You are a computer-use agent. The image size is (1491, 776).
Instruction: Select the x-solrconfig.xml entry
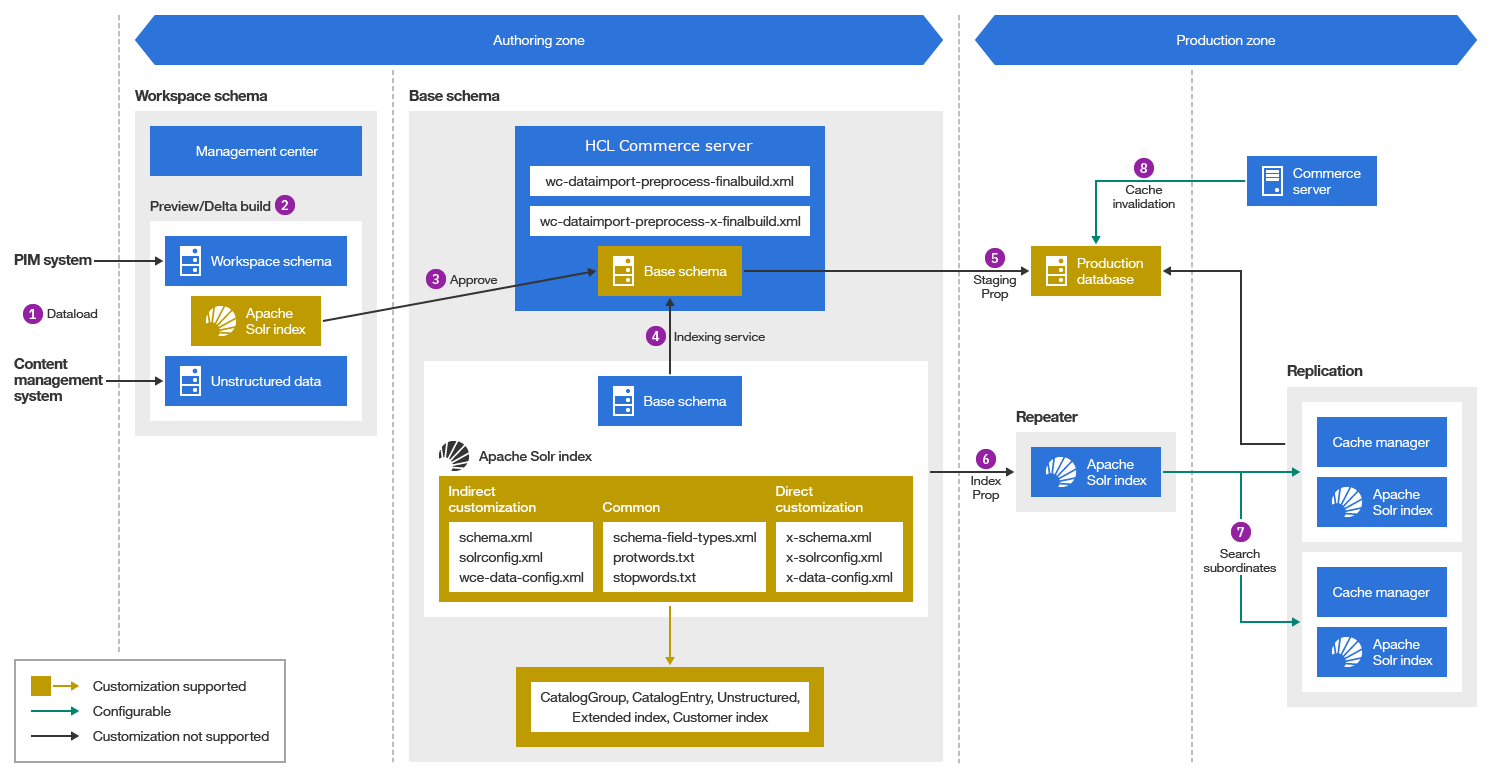pos(834,557)
